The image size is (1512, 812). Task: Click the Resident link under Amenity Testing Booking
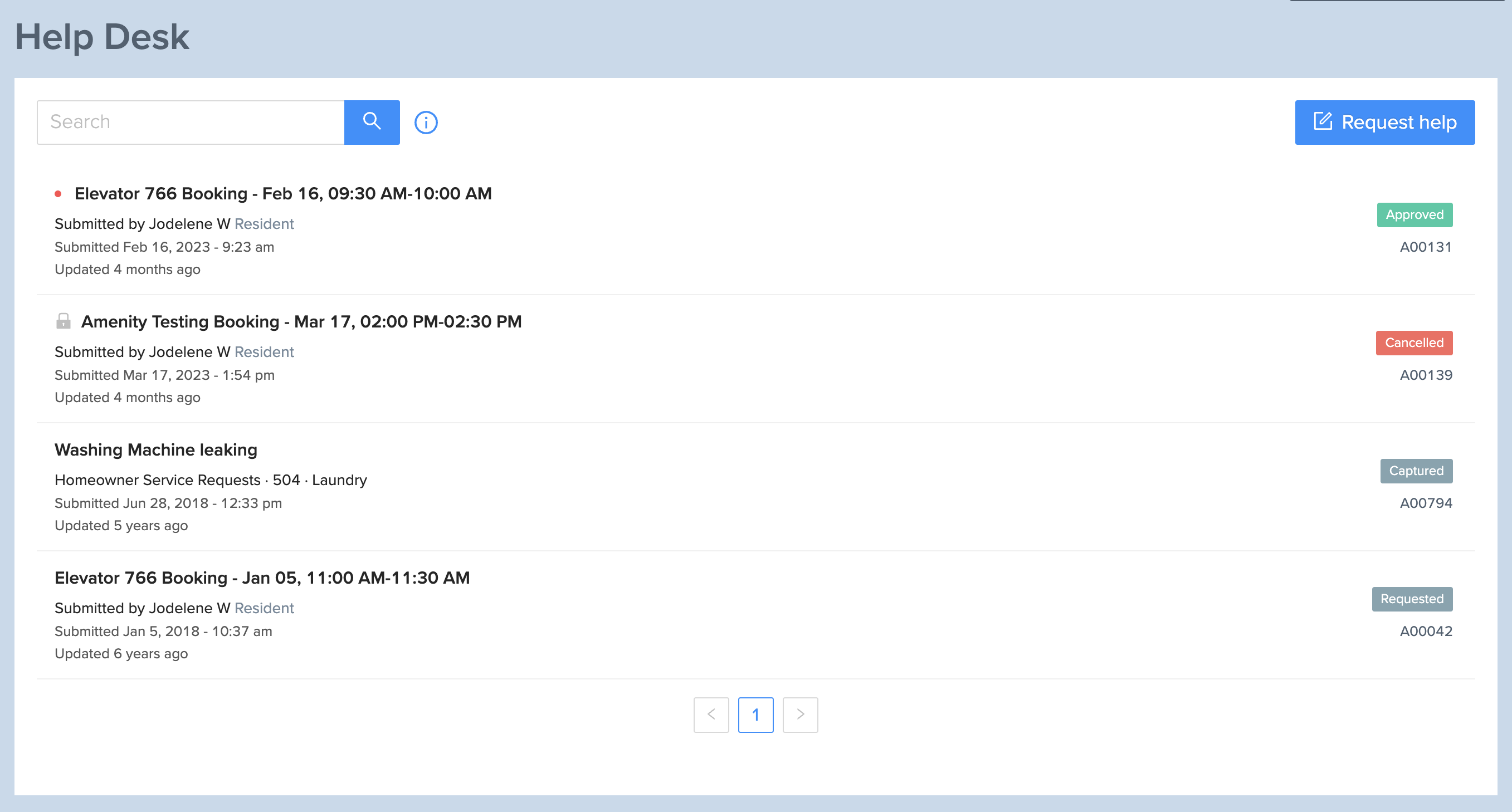tap(264, 351)
